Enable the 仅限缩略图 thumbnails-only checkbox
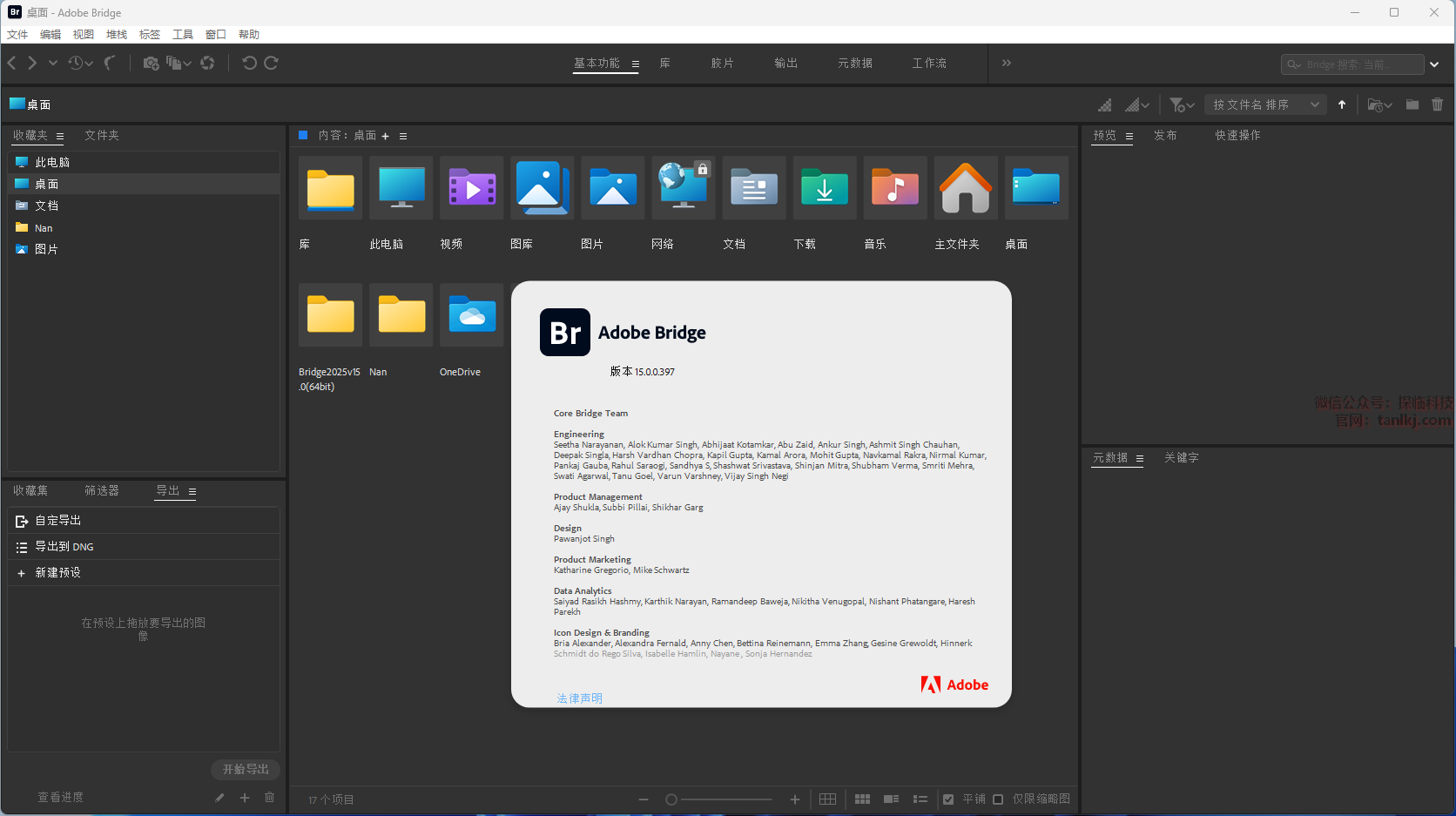This screenshot has height=816, width=1456. tap(998, 799)
